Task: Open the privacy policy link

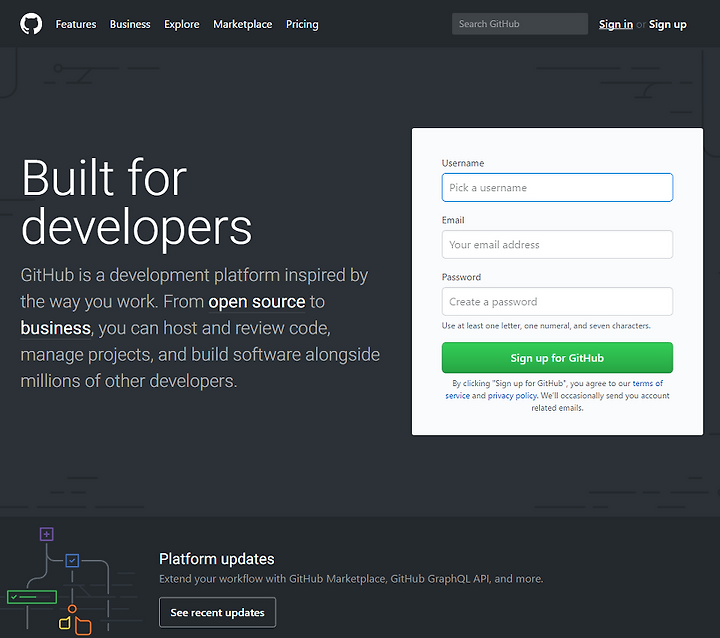Action: 512,395
